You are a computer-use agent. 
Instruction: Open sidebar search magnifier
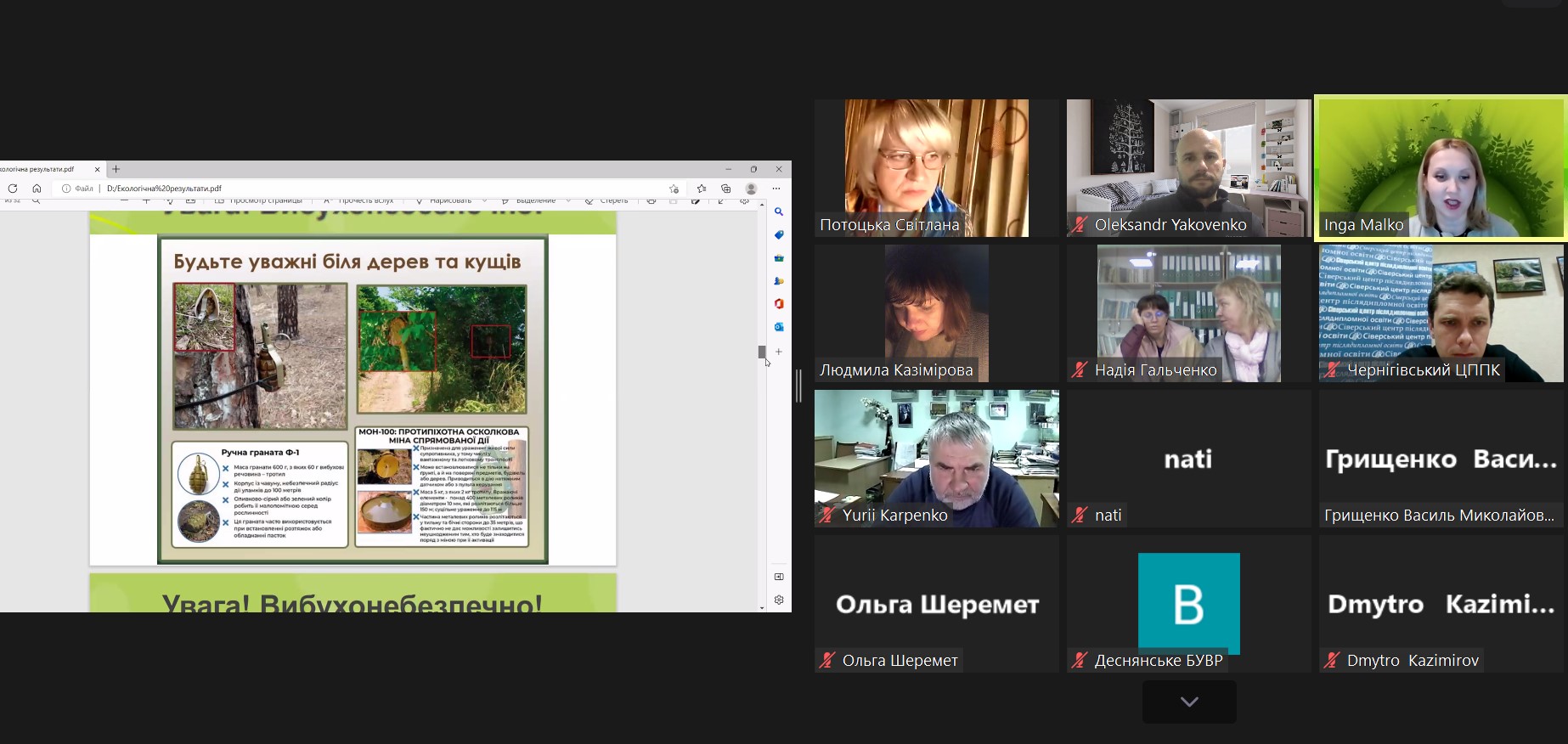tap(779, 211)
